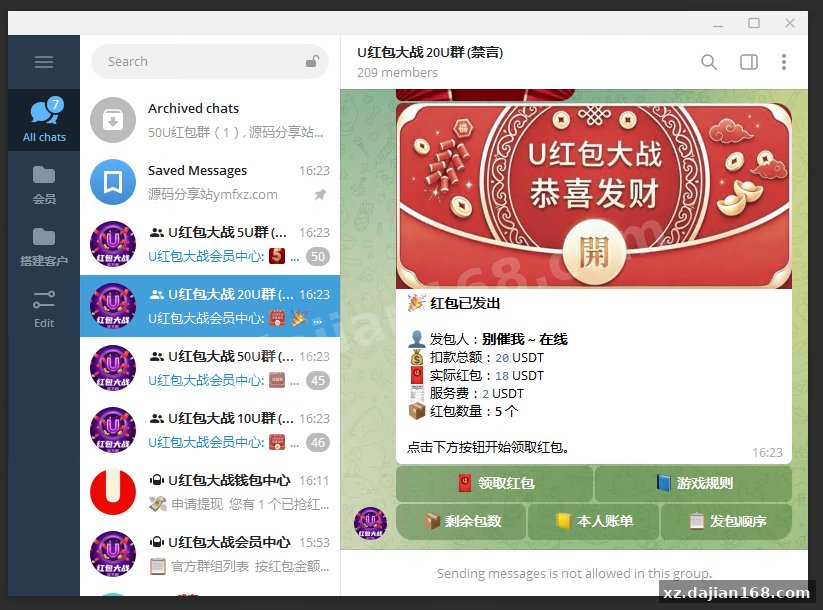Image resolution: width=823 pixels, height=610 pixels.
Task: Click the lock icon in the search bar
Action: [312, 61]
